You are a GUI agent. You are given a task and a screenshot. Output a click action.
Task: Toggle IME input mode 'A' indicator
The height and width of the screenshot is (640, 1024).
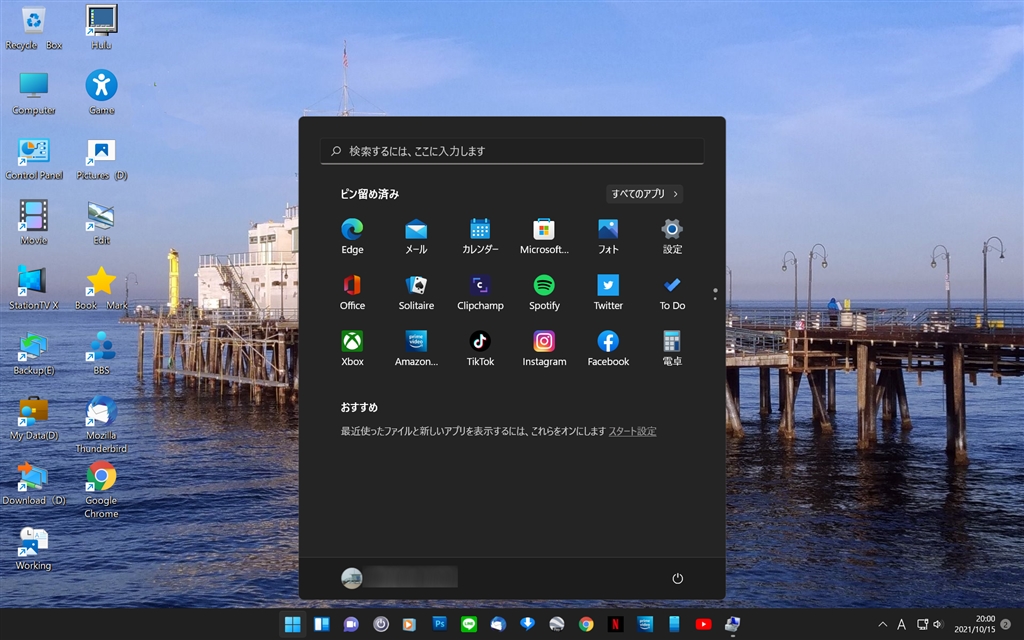pos(901,624)
